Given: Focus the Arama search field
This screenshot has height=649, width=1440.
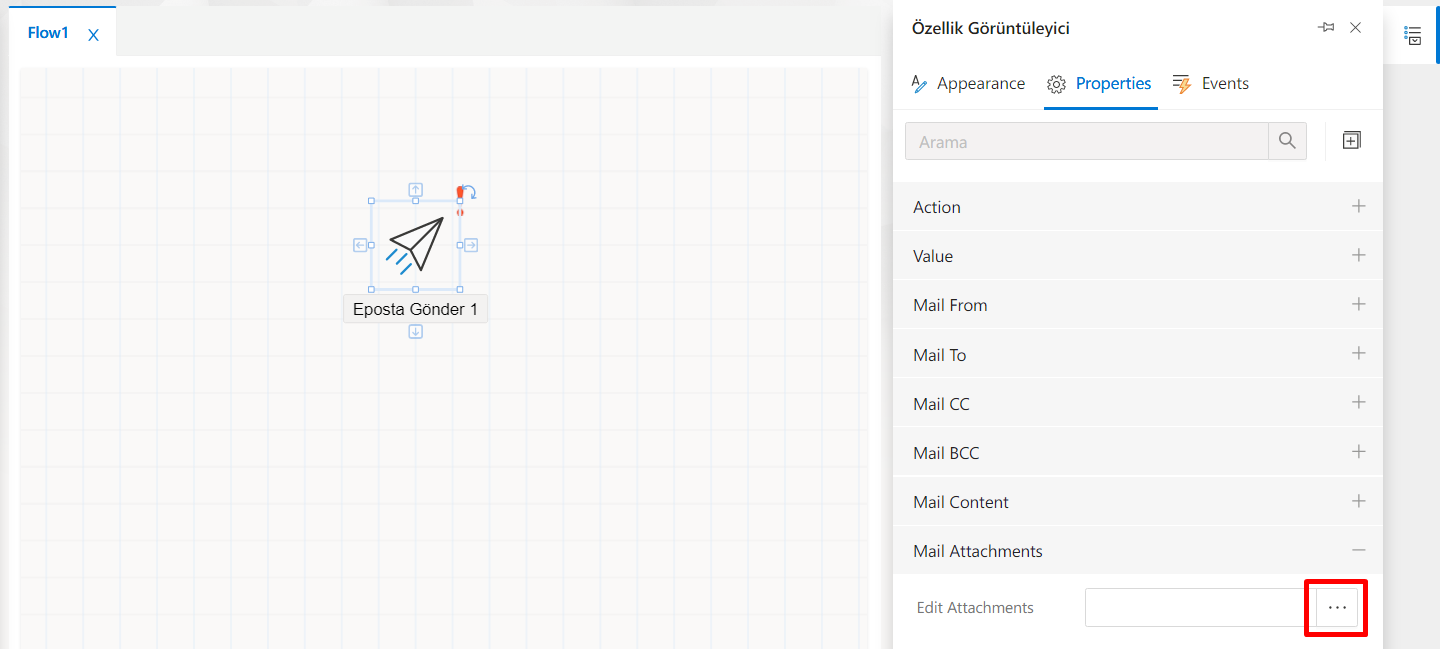Looking at the screenshot, I should pyautogui.click(x=1086, y=142).
